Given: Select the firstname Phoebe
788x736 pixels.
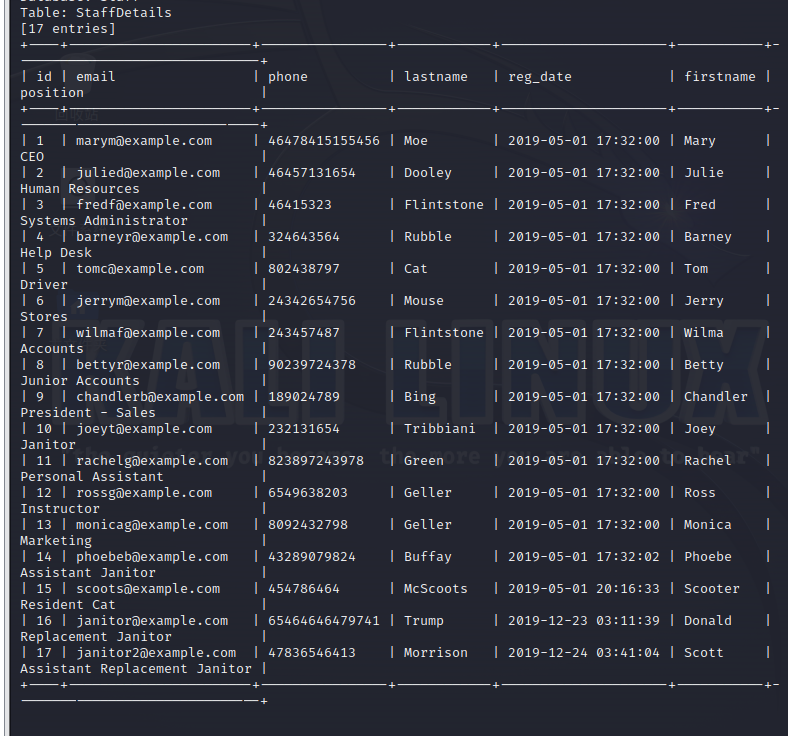Looking at the screenshot, I should point(708,557).
